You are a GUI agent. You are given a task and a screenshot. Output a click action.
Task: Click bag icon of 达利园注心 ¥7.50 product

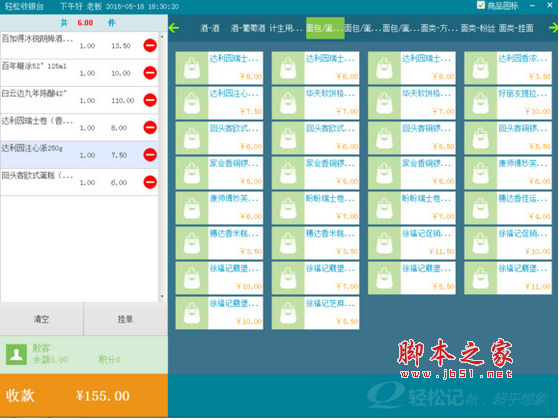[x=192, y=103]
